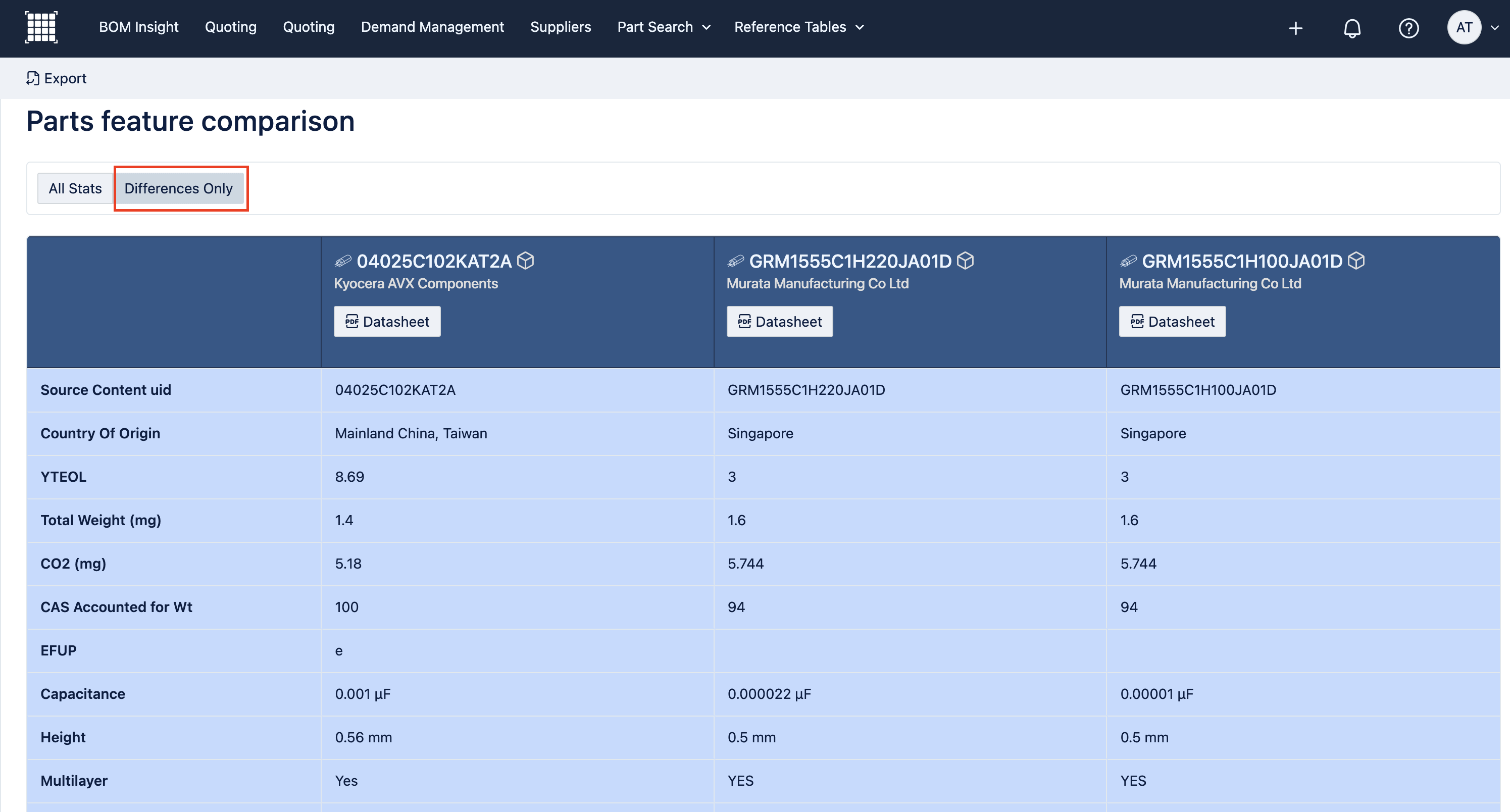
Task: Click the Export icon
Action: (x=33, y=78)
